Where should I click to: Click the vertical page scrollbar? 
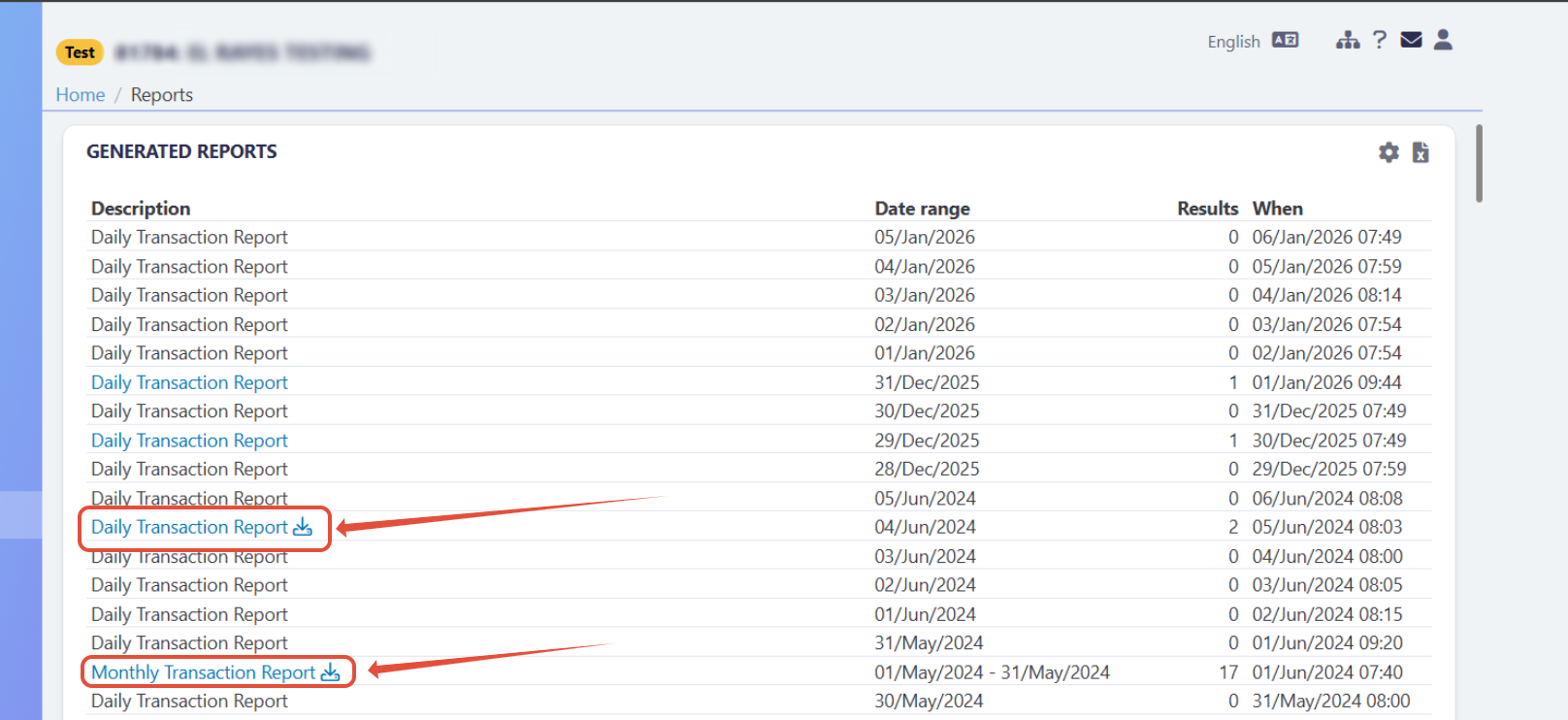tap(1479, 163)
